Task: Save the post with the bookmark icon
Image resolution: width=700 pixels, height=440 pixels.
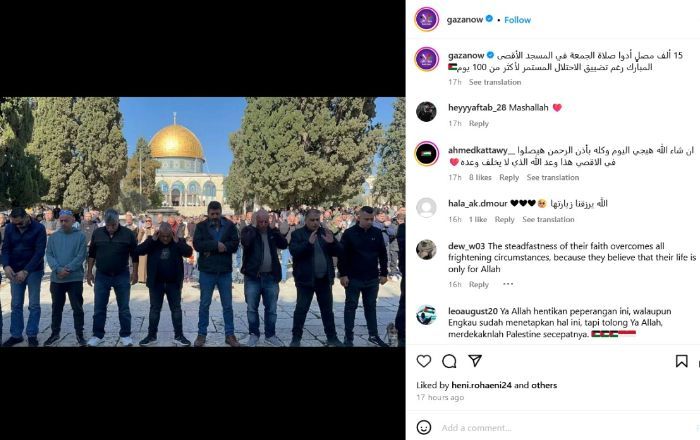Action: pyautogui.click(x=681, y=361)
